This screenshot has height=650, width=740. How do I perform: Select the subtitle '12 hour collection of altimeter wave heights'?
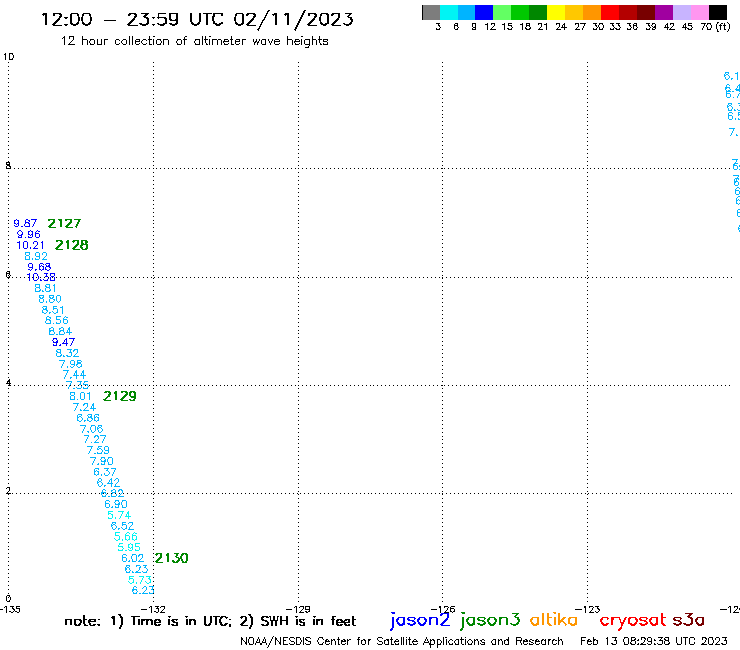194,41
